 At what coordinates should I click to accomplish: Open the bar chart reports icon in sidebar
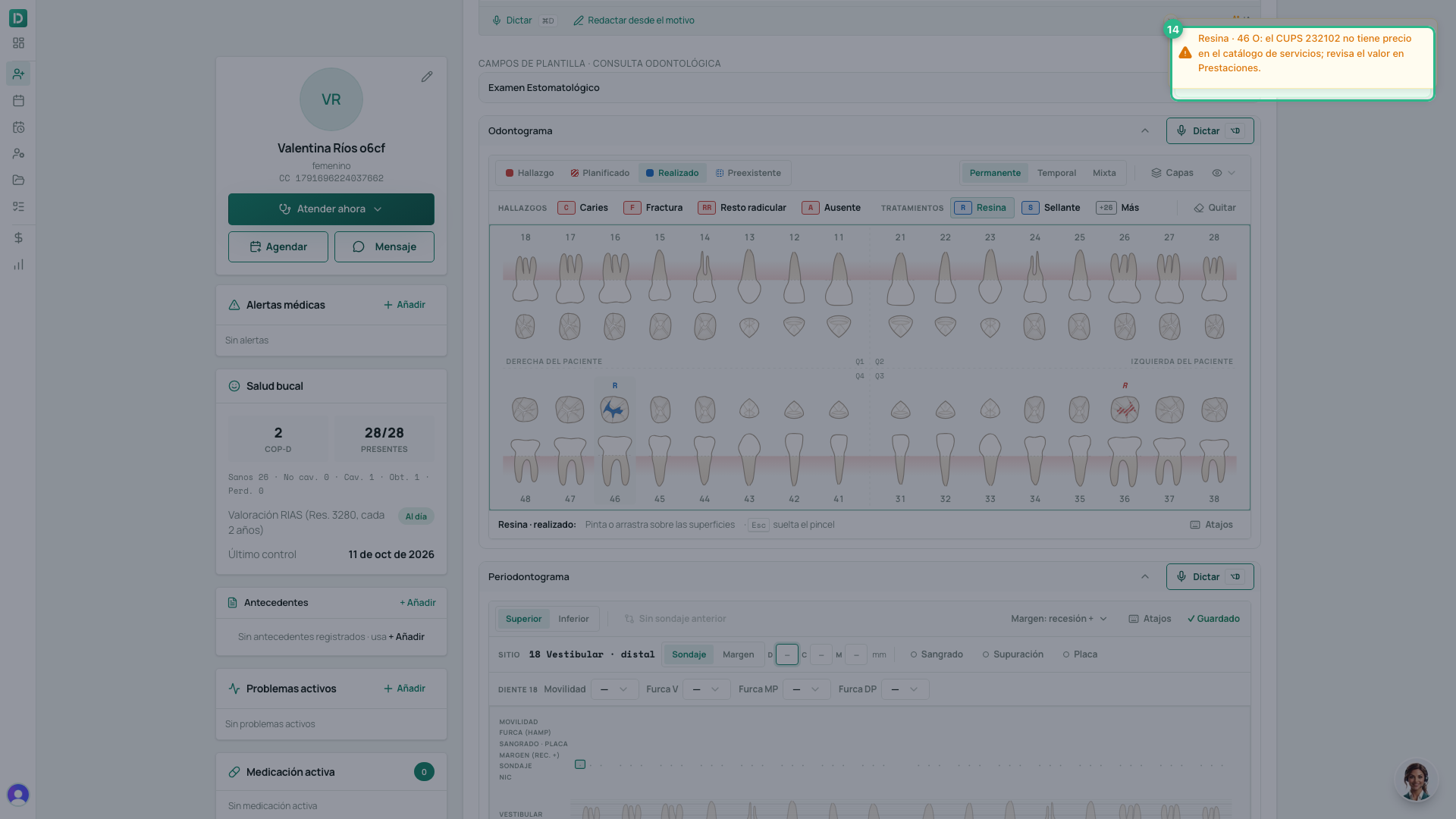click(x=19, y=265)
